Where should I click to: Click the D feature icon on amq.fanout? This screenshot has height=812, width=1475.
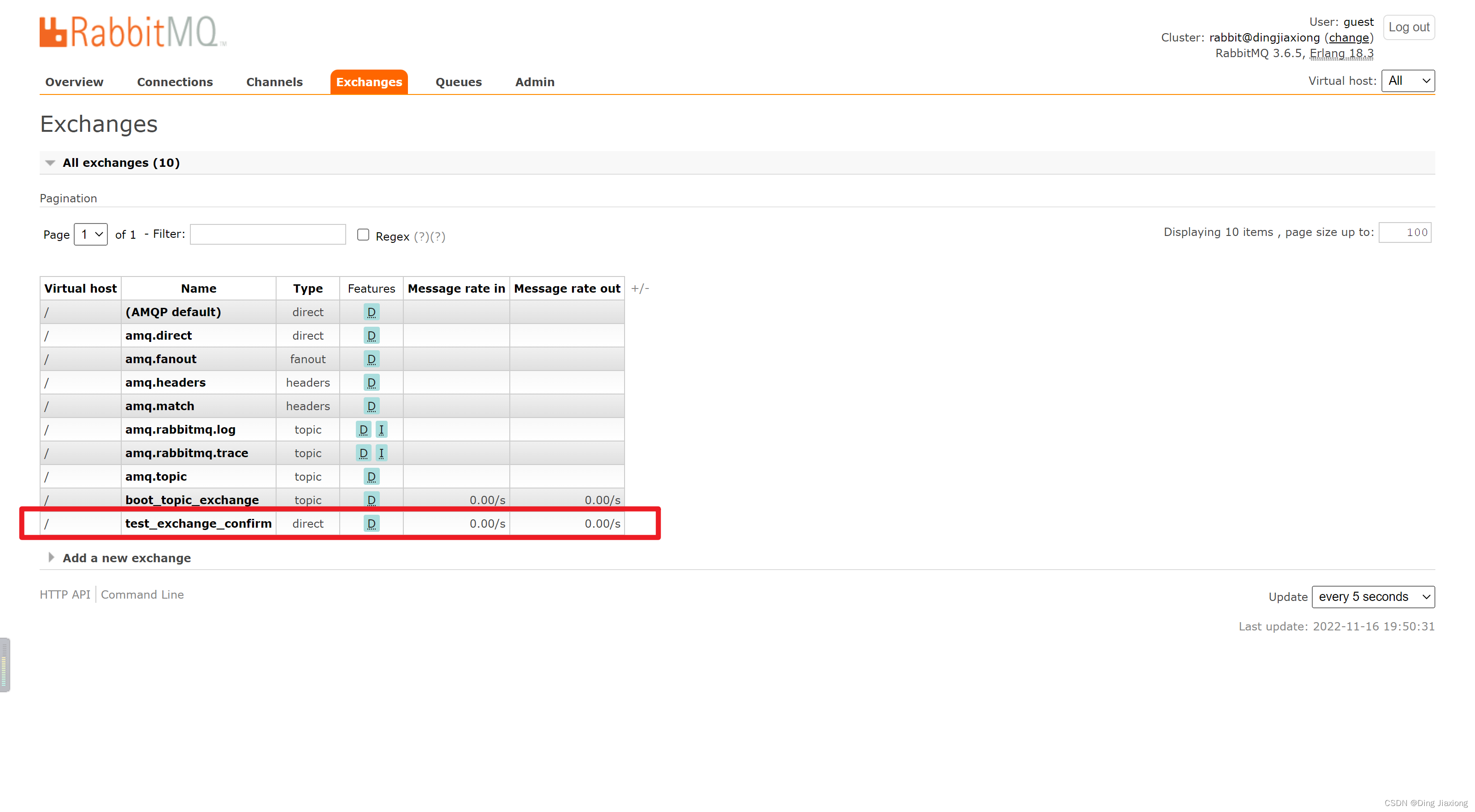[371, 358]
